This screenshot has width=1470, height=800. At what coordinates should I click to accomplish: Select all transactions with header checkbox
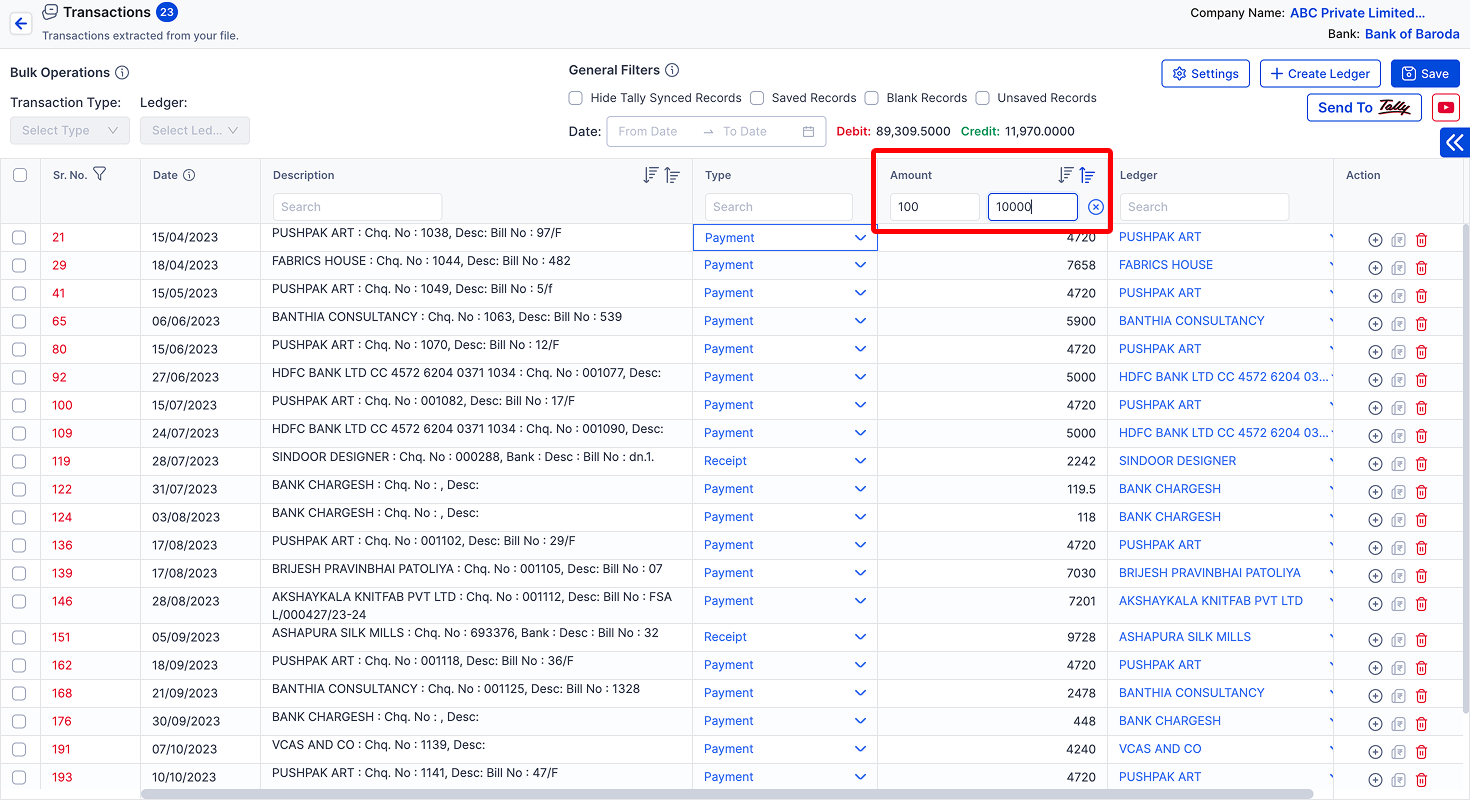point(20,175)
